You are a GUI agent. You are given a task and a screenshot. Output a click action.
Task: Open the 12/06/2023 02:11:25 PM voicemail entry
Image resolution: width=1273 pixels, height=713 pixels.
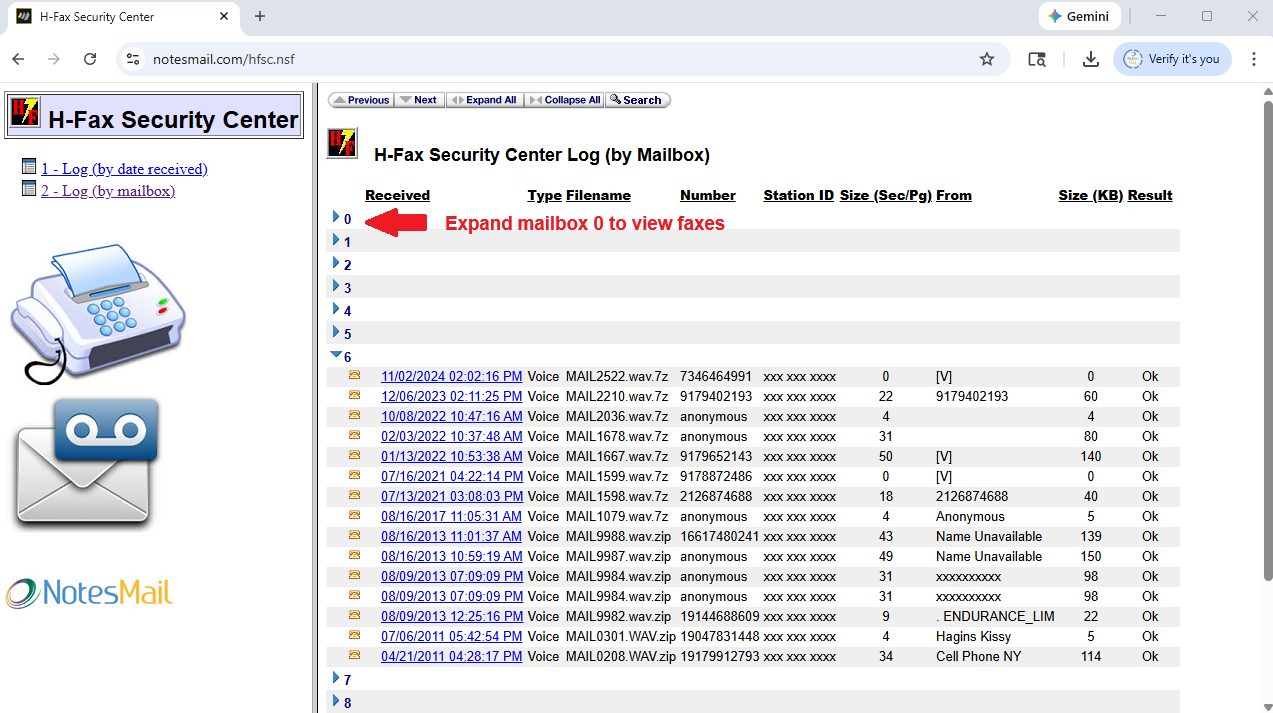(x=451, y=397)
